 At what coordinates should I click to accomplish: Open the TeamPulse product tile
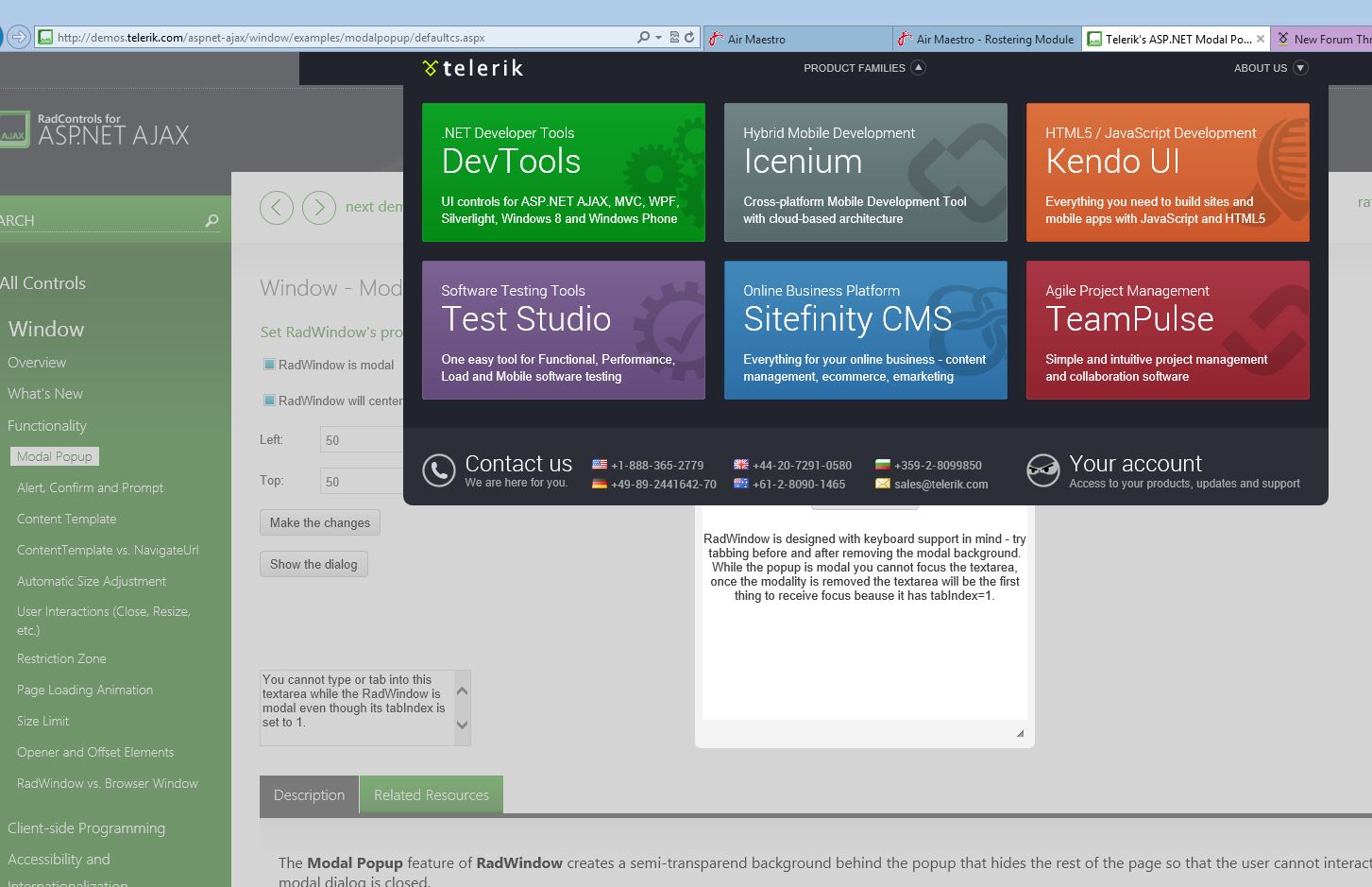click(1168, 330)
